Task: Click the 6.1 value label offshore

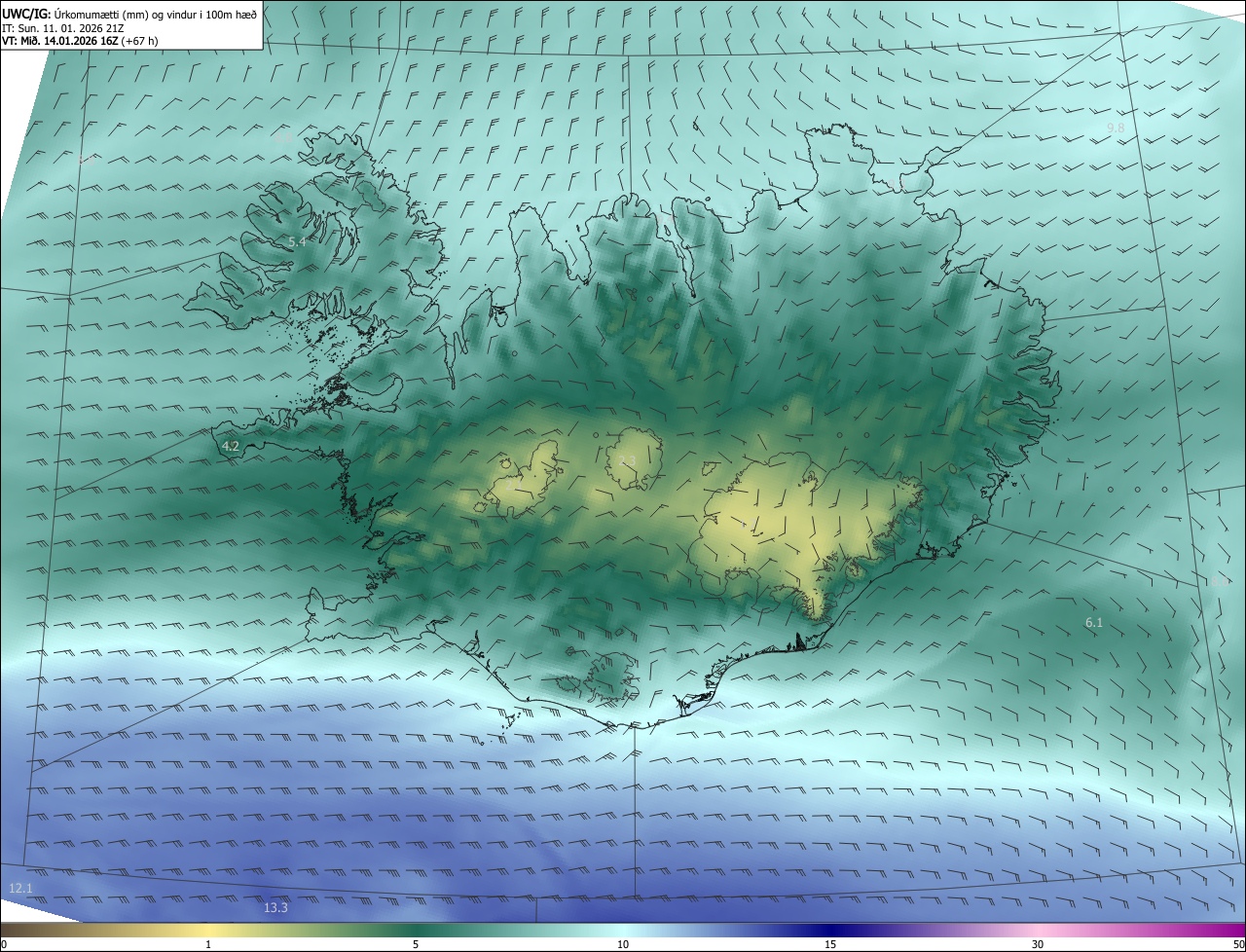Action: pos(1093,622)
